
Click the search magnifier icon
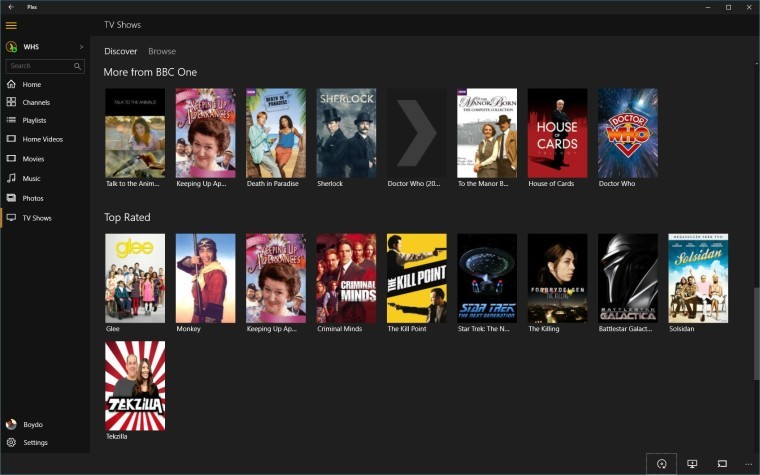click(x=77, y=66)
